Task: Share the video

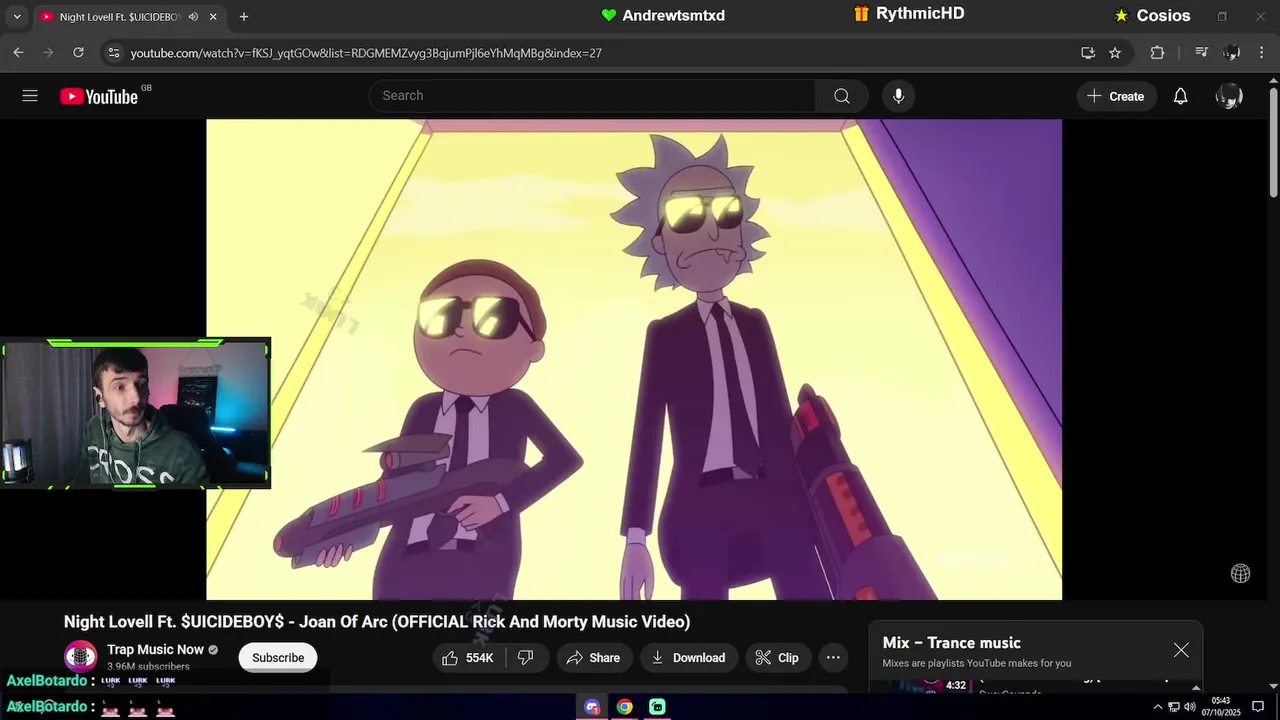Action: pyautogui.click(x=593, y=657)
